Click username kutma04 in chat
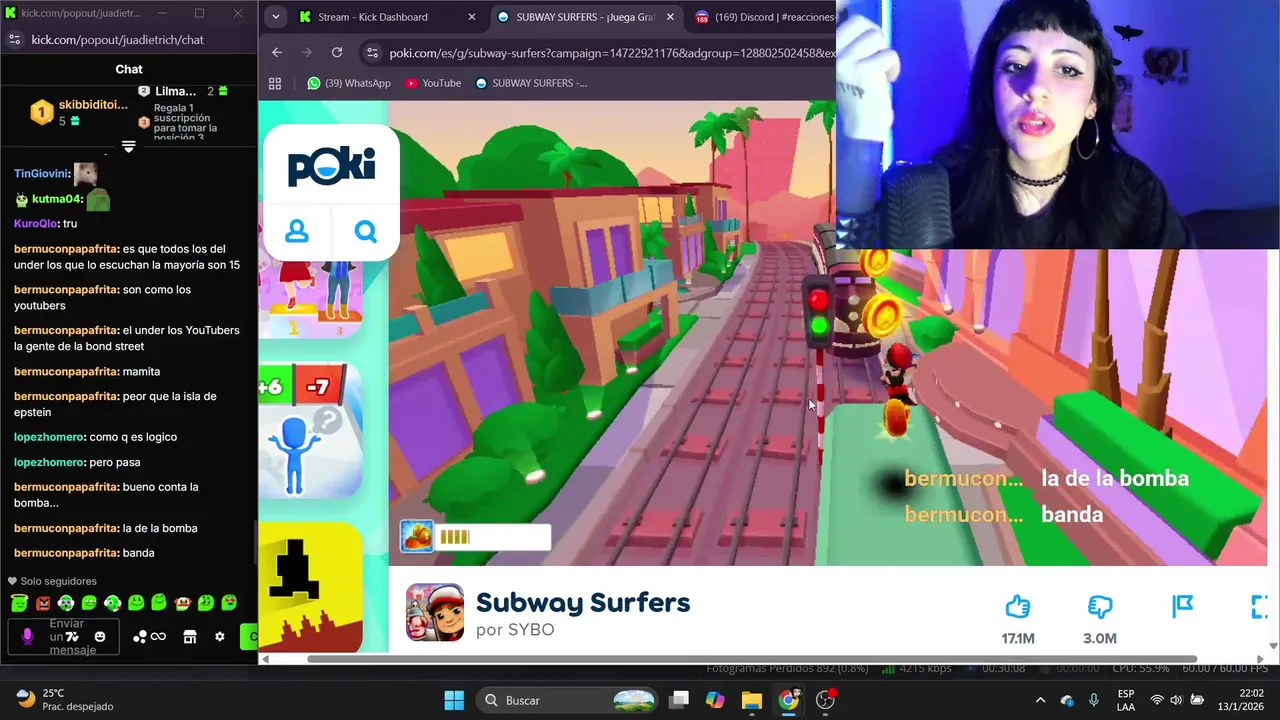This screenshot has width=1280, height=720. [57, 200]
